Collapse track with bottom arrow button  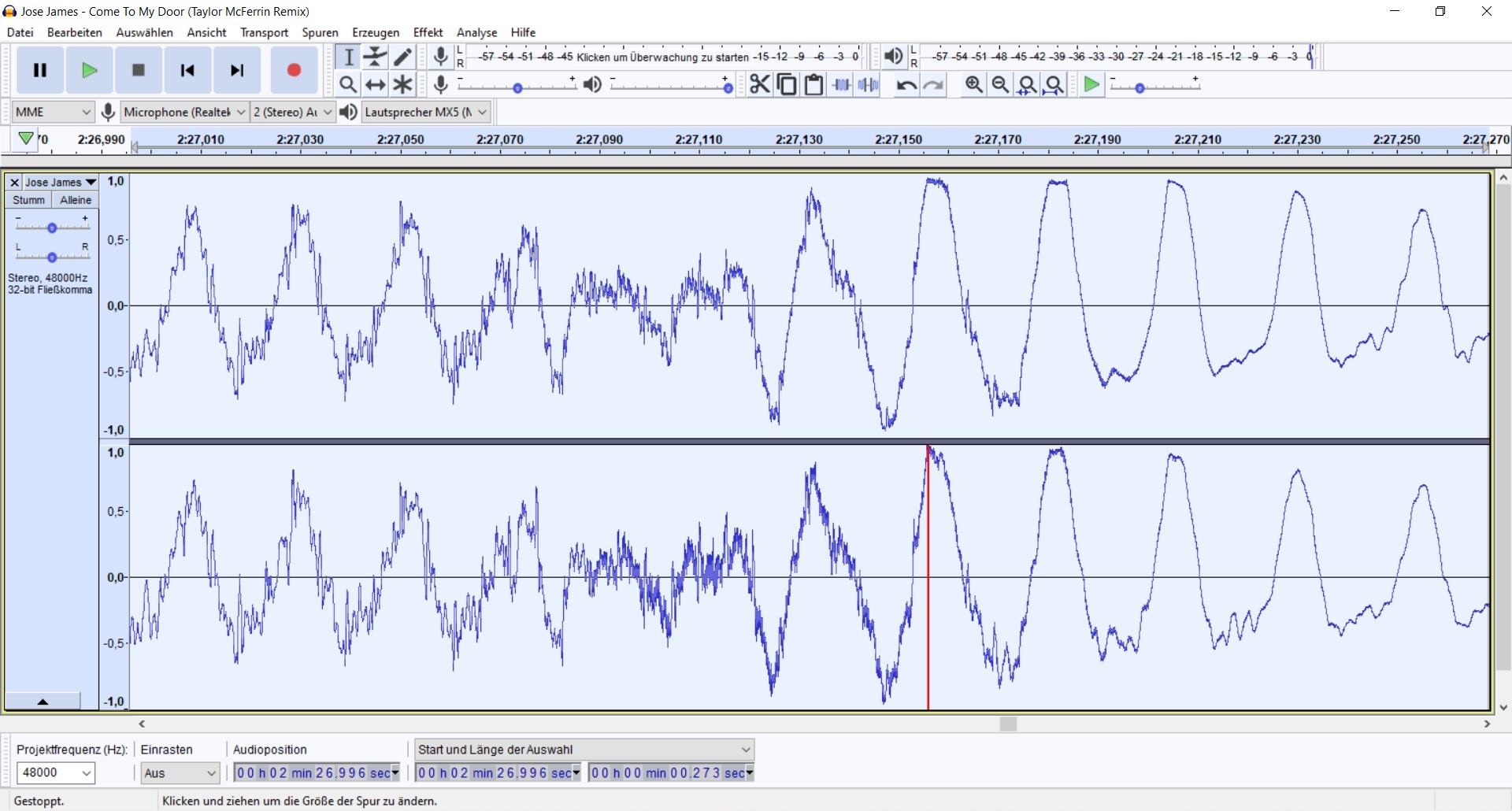pyautogui.click(x=43, y=701)
